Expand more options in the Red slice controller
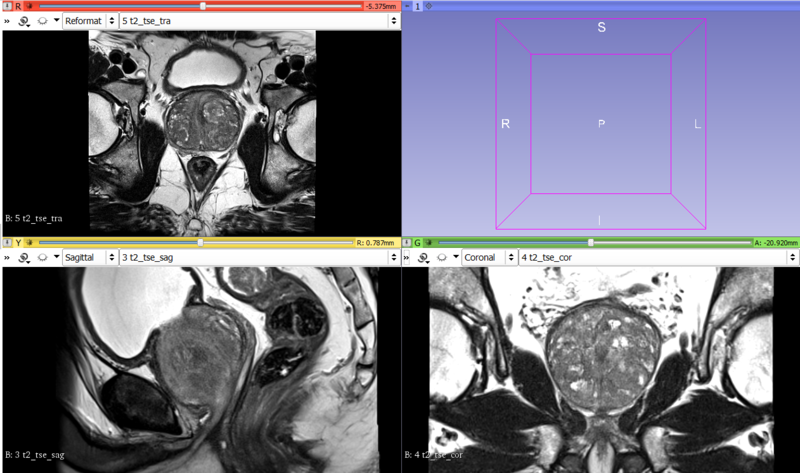Image resolution: width=800 pixels, height=473 pixels. pyautogui.click(x=7, y=21)
